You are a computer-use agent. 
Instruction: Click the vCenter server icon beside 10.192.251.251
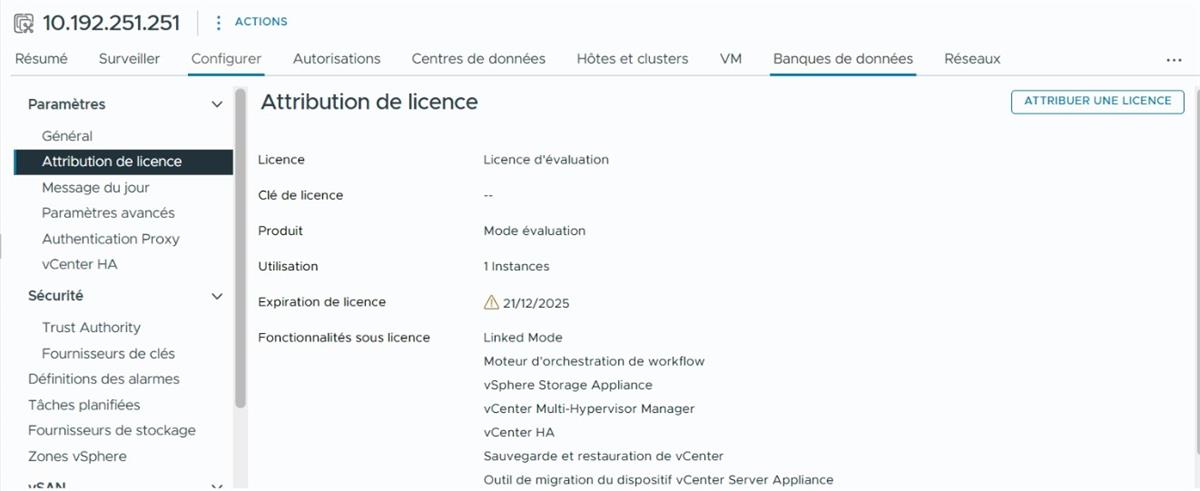[x=24, y=23]
